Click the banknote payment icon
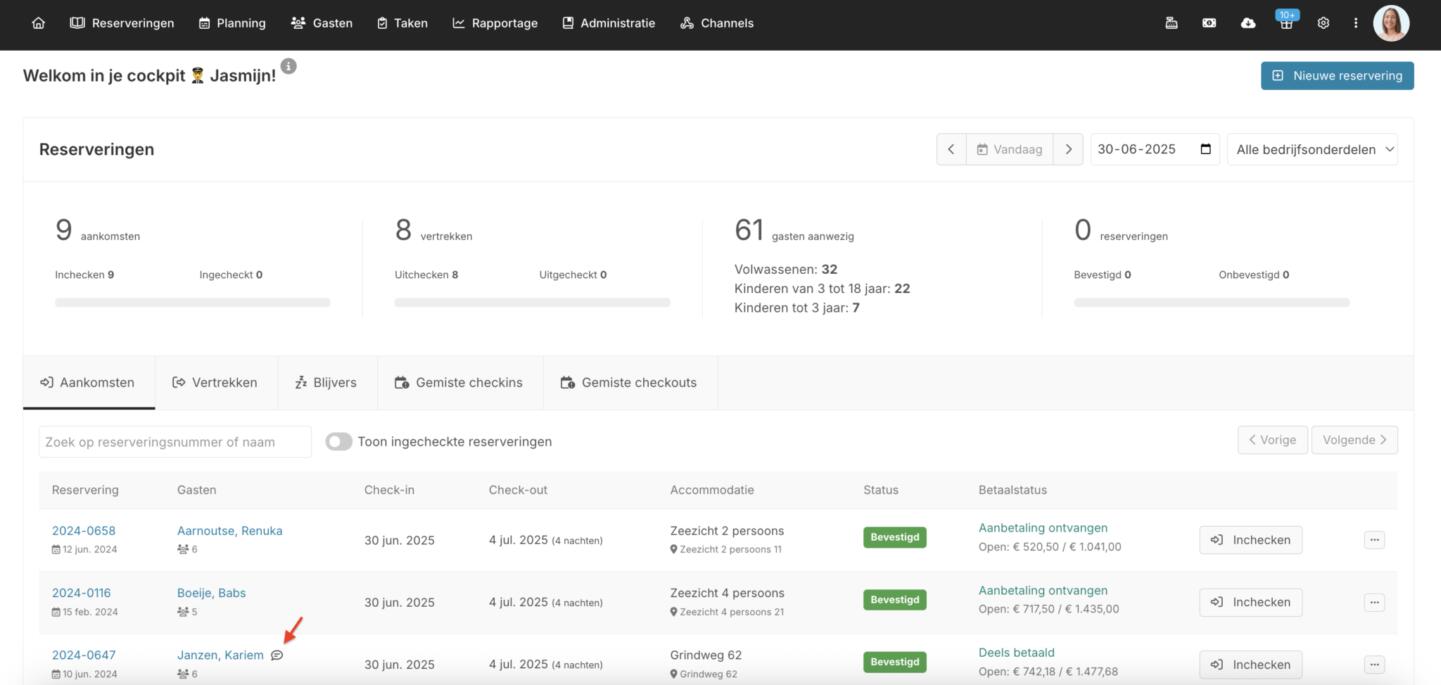 [1209, 23]
